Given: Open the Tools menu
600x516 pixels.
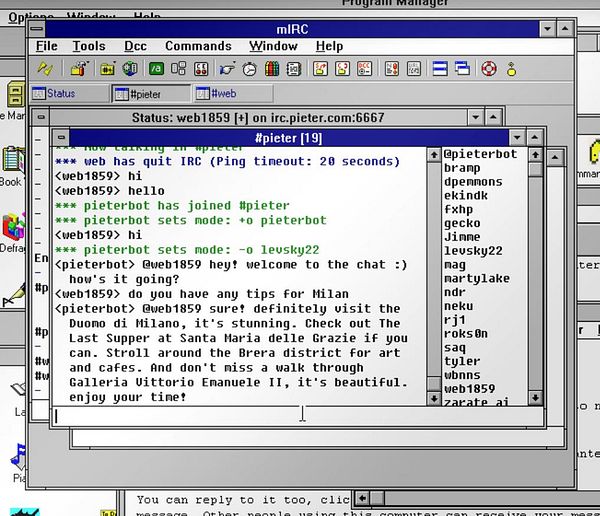Looking at the screenshot, I should 89,46.
